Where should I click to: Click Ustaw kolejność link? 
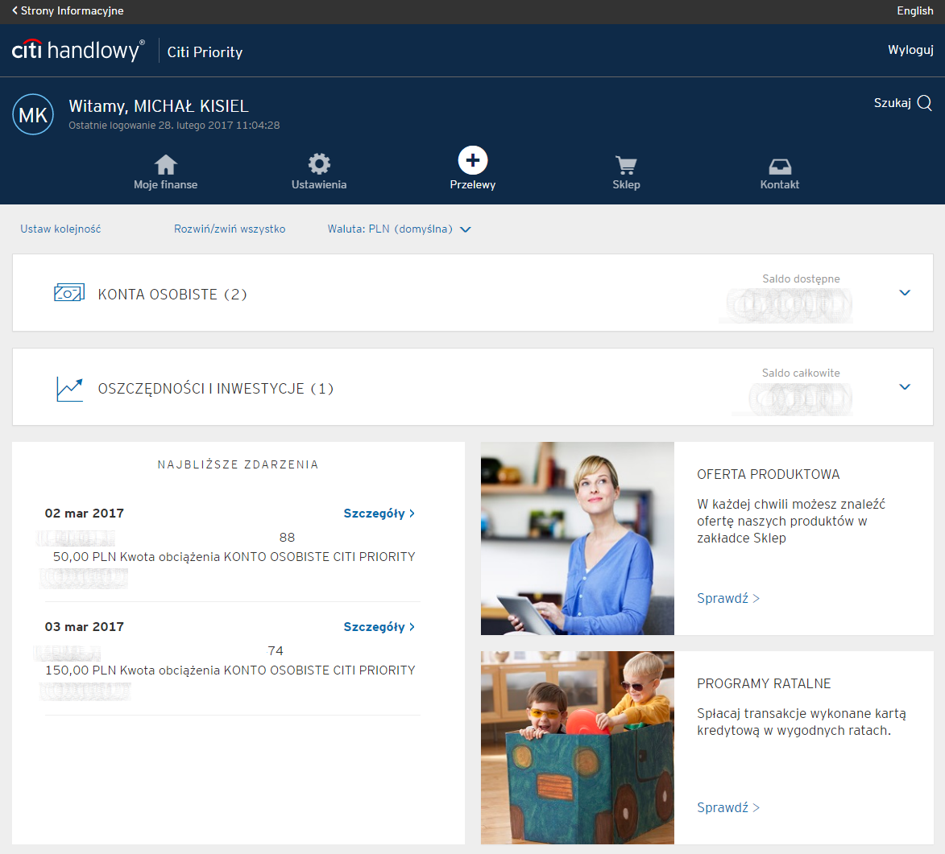[x=60, y=229]
